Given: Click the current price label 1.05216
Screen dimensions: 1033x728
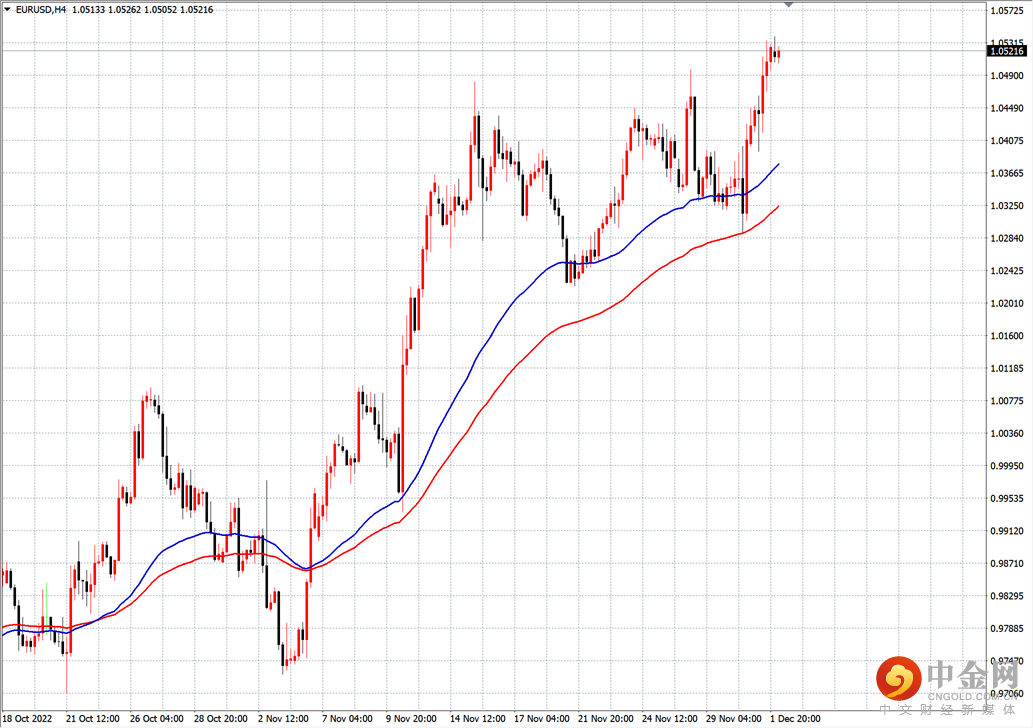Looking at the screenshot, I should click(x=1005, y=50).
